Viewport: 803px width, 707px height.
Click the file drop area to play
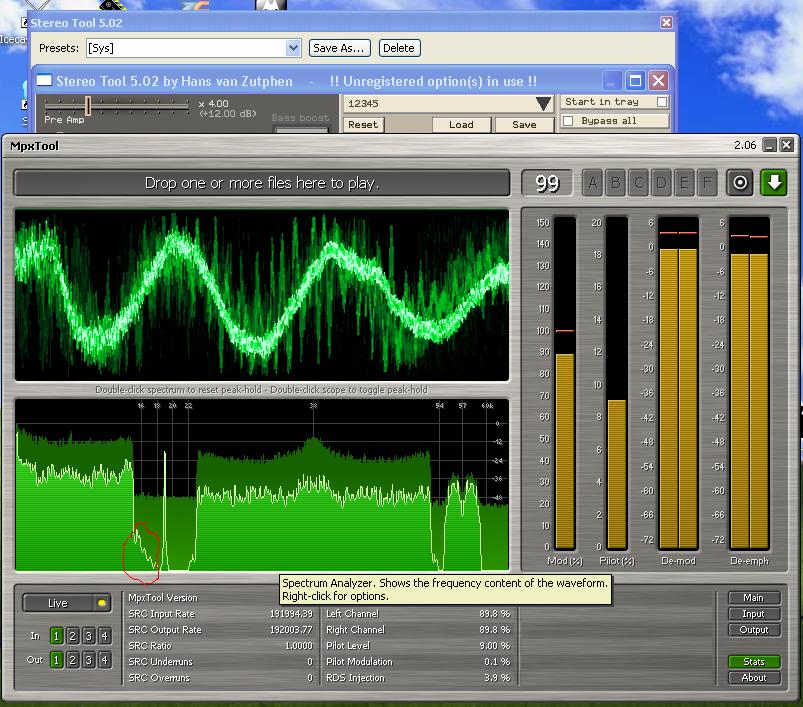click(x=262, y=183)
